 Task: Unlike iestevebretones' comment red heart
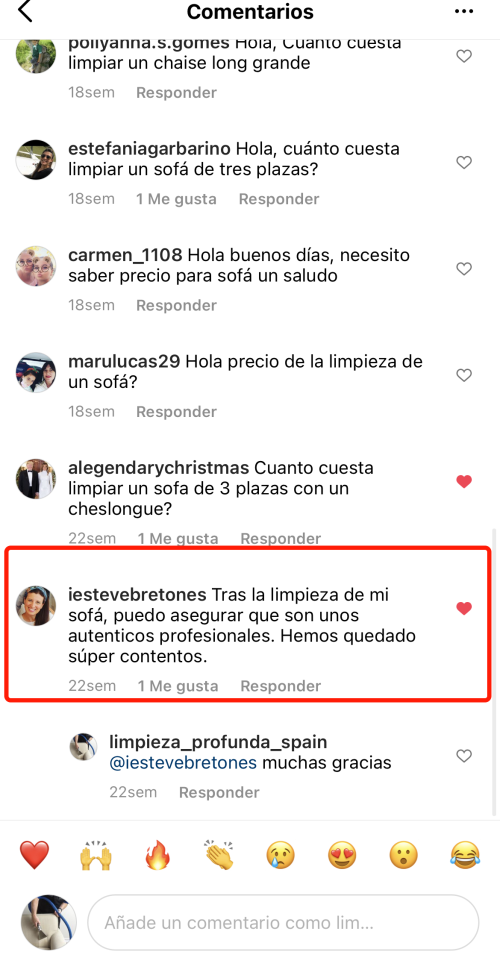[464, 608]
